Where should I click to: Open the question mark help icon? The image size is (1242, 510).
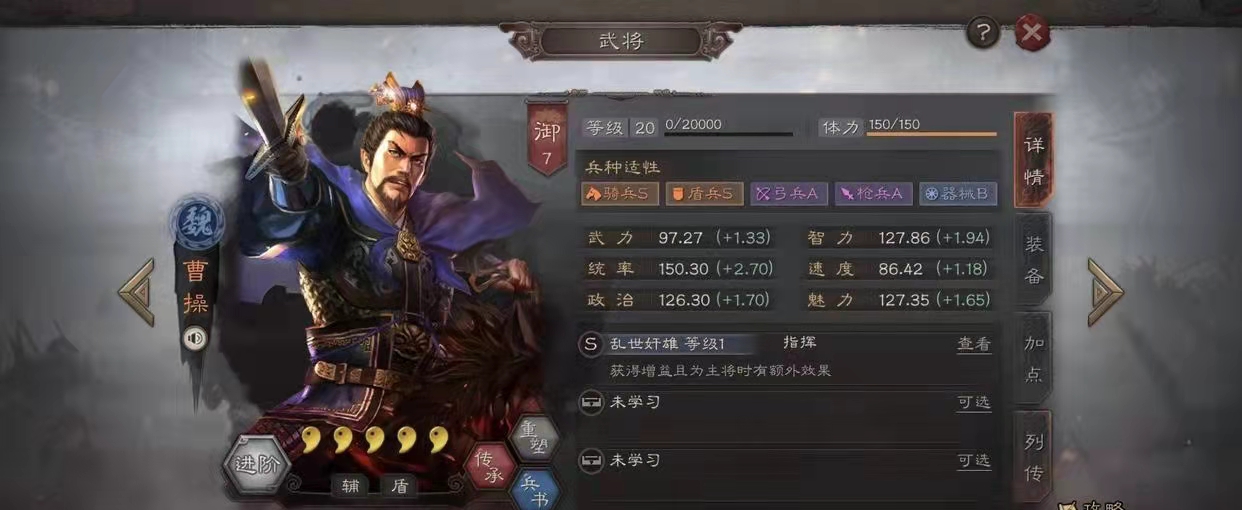pyautogui.click(x=983, y=33)
